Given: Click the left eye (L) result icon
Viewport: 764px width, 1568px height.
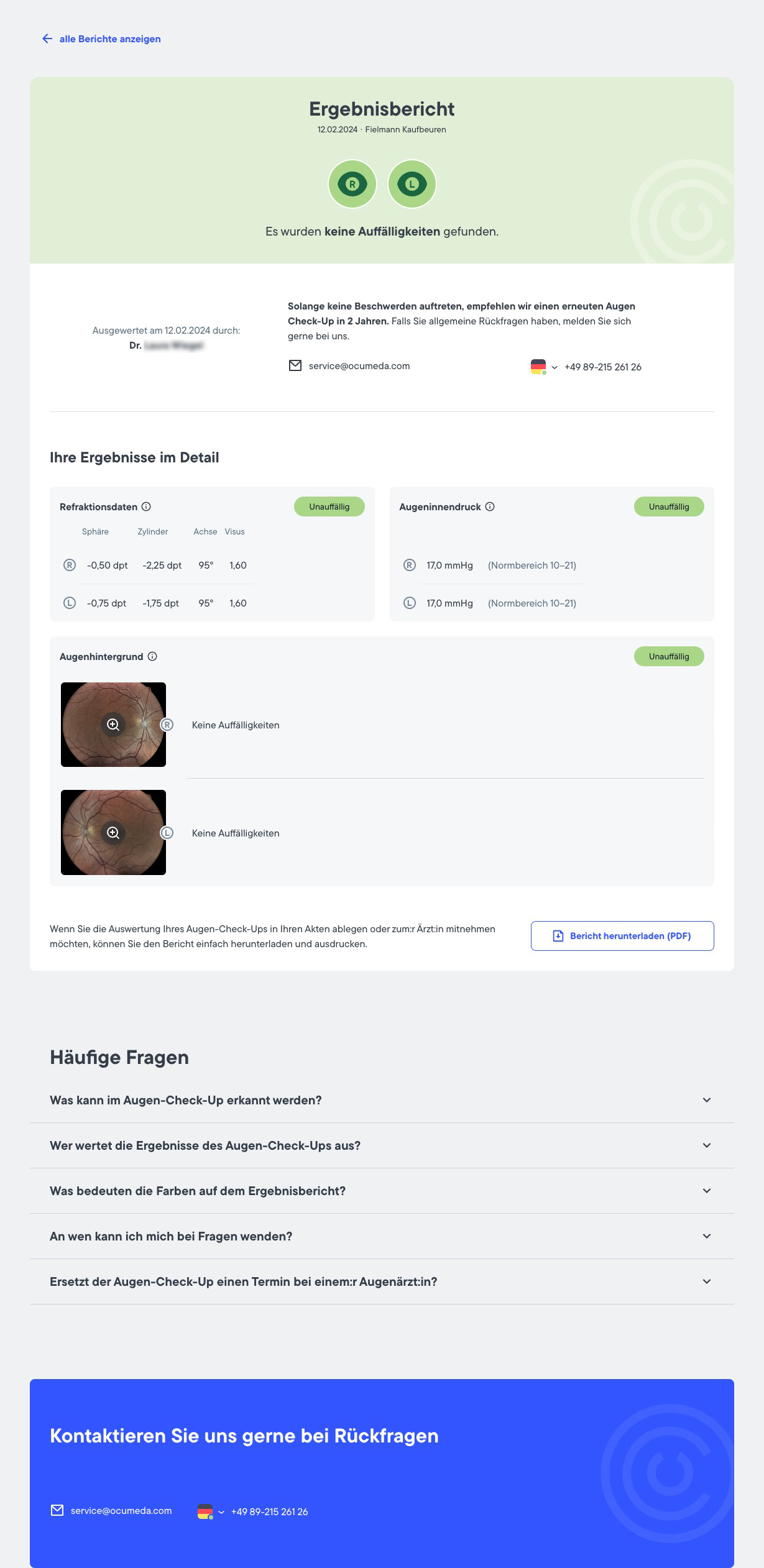Looking at the screenshot, I should (412, 184).
